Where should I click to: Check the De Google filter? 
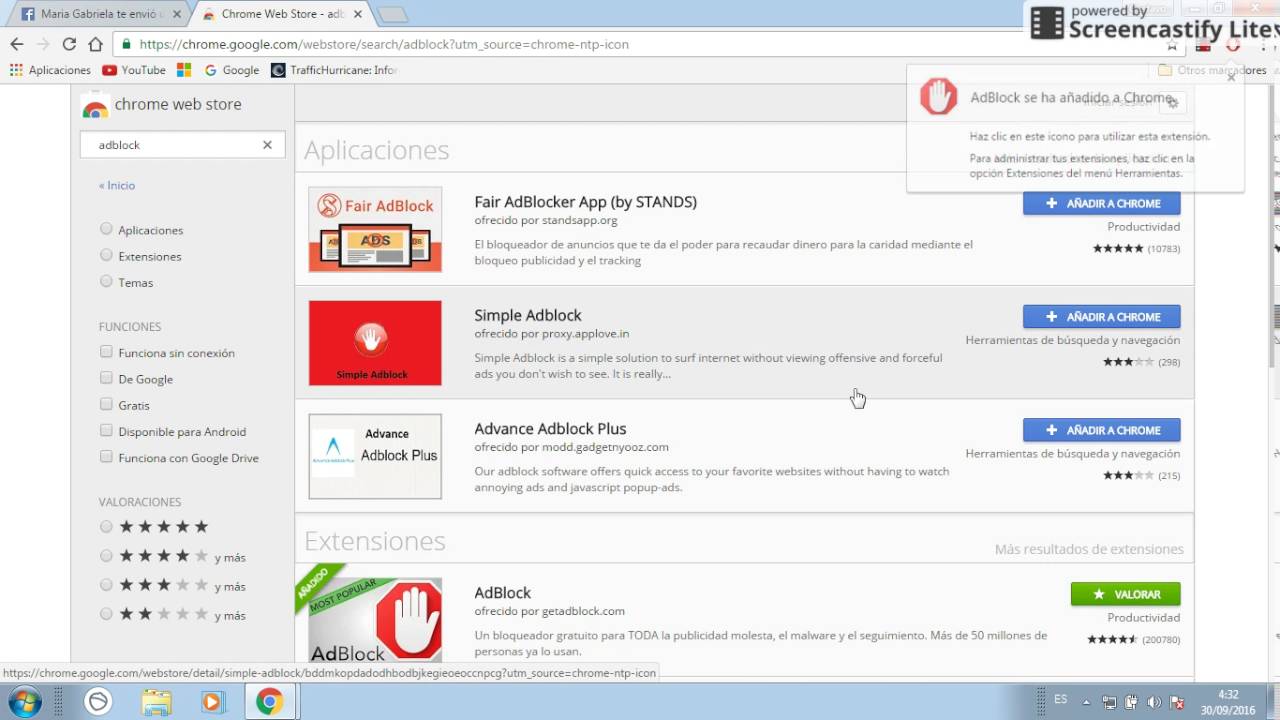coord(106,378)
